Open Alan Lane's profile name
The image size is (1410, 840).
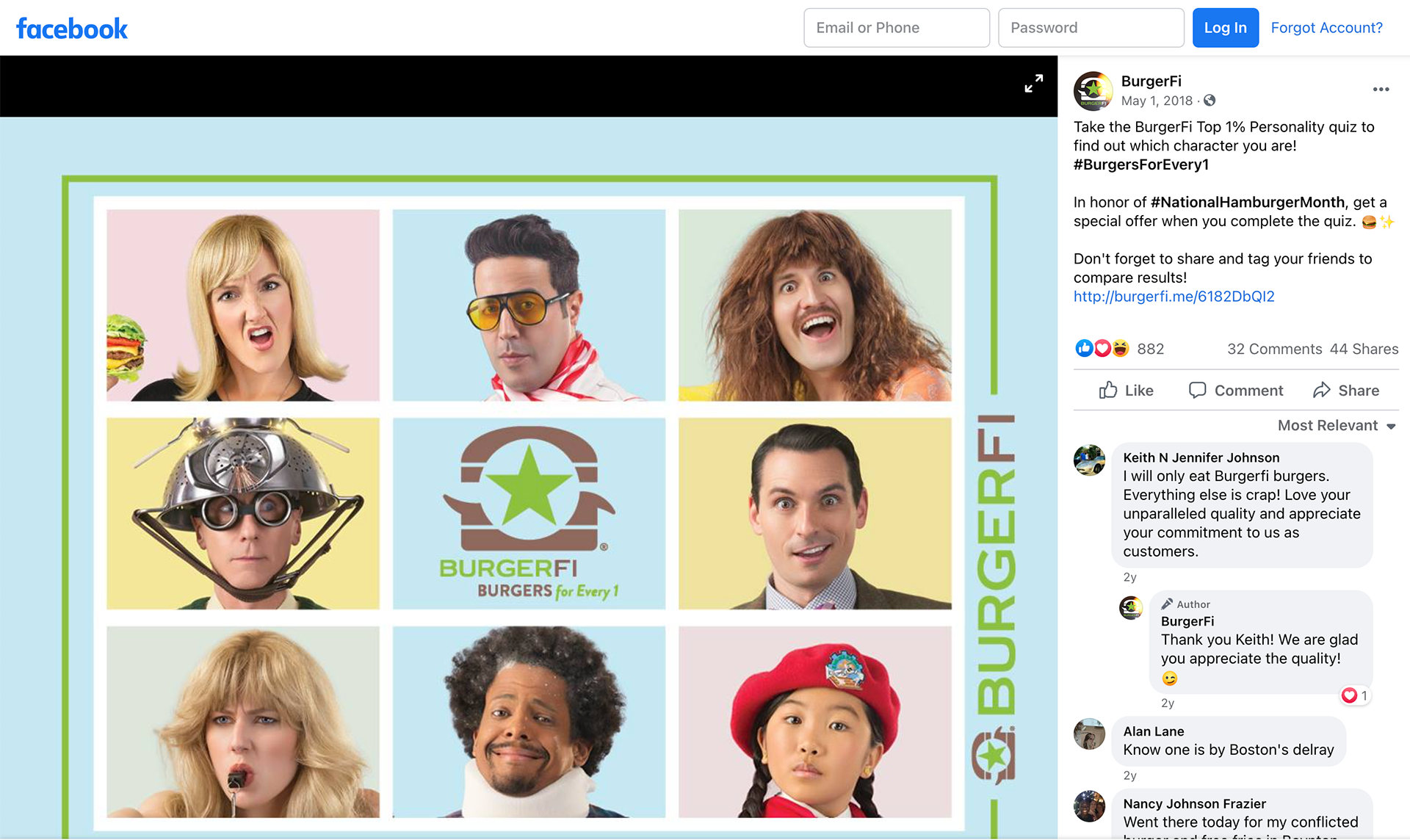point(1153,731)
